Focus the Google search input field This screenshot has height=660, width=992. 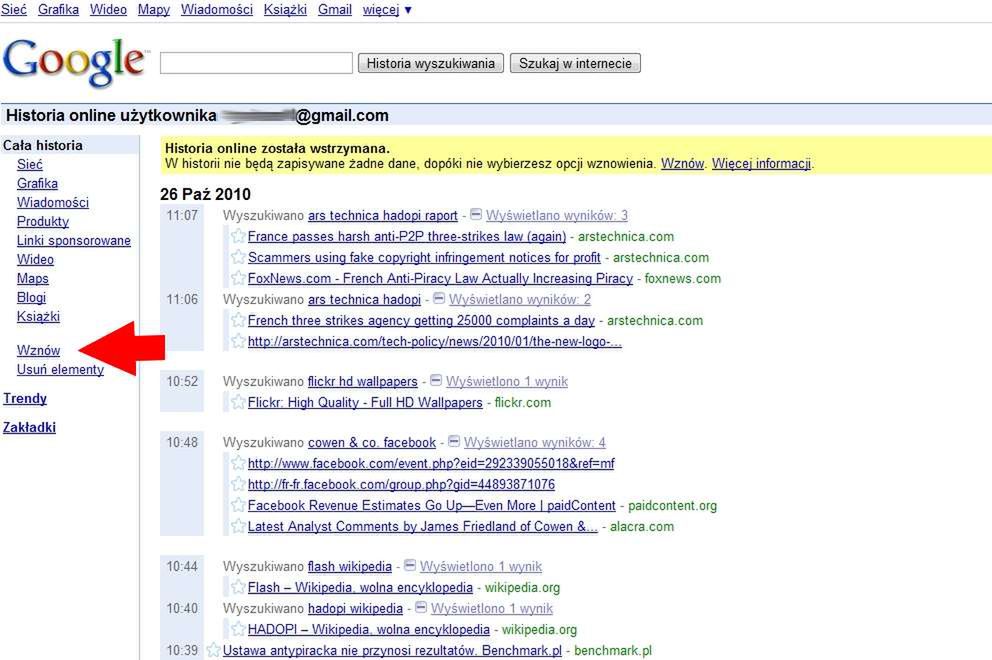click(x=256, y=63)
